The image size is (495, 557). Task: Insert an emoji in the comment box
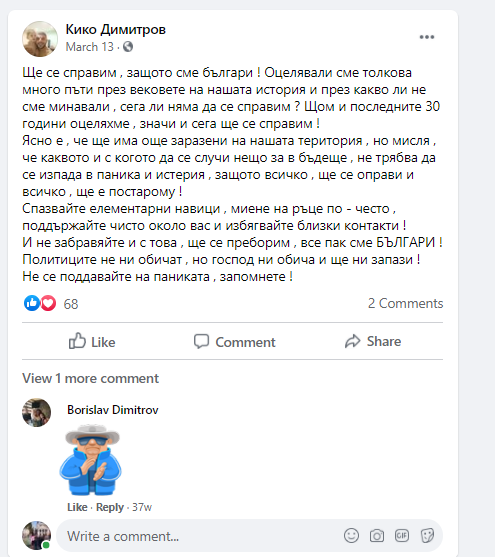(x=351, y=535)
